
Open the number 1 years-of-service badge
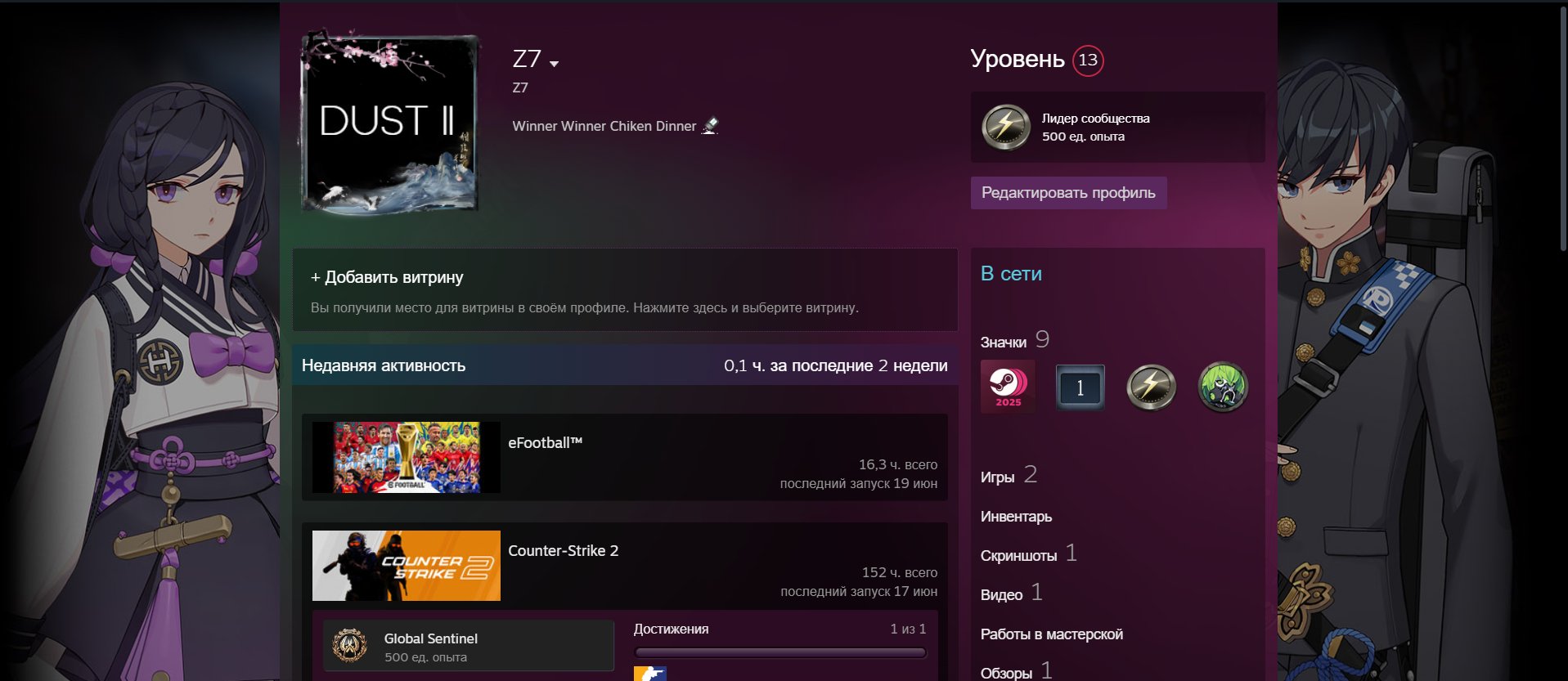point(1080,388)
